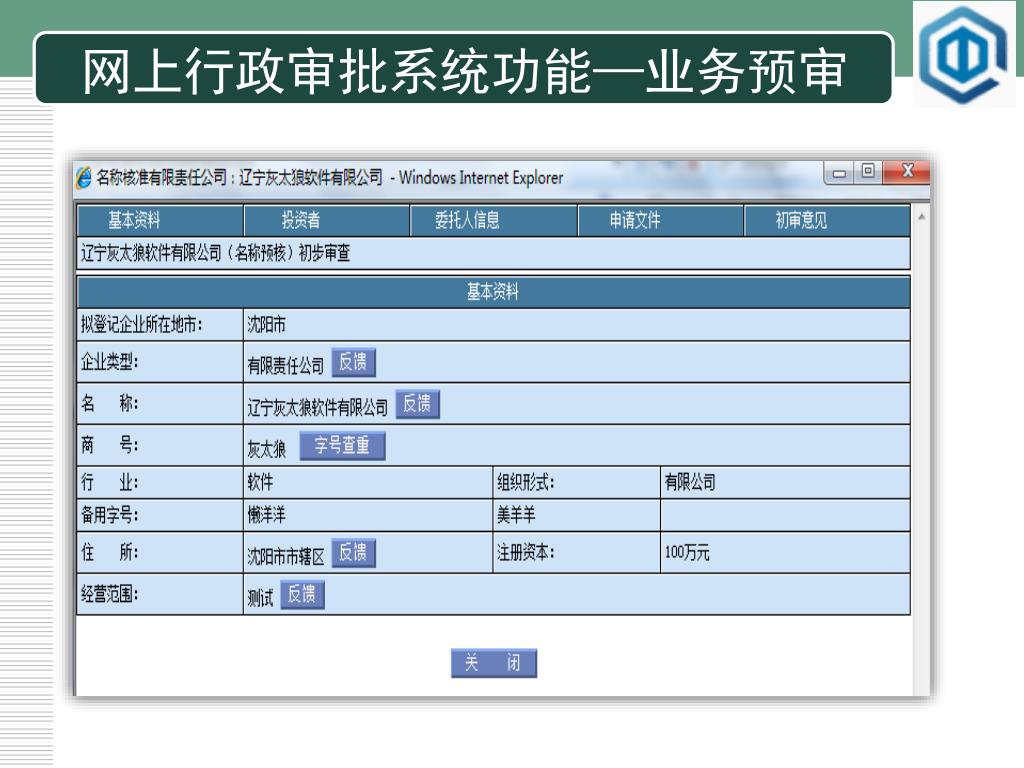Viewport: 1024px width, 768px height.
Task: Click the scrollbar up arrow
Action: click(x=921, y=216)
